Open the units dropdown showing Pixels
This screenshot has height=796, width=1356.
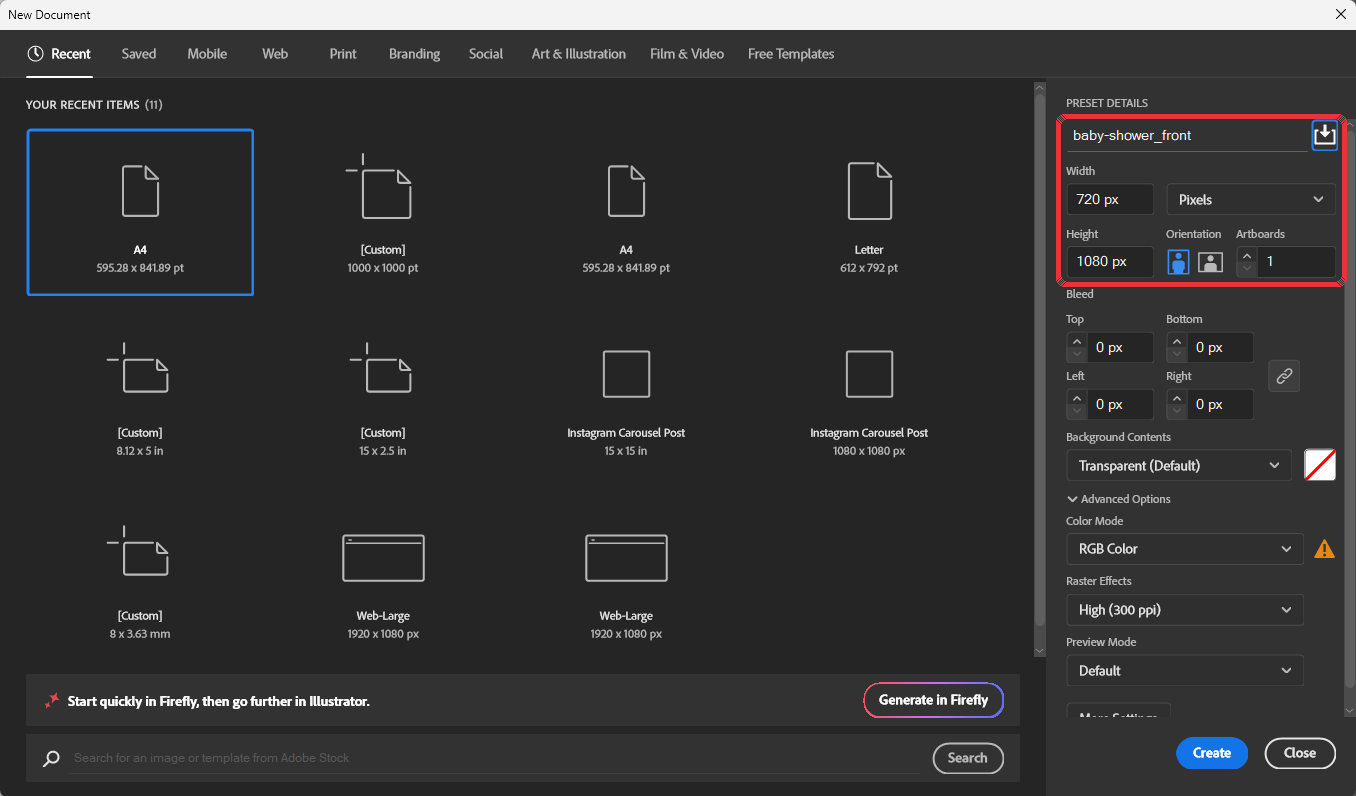pyautogui.click(x=1251, y=199)
